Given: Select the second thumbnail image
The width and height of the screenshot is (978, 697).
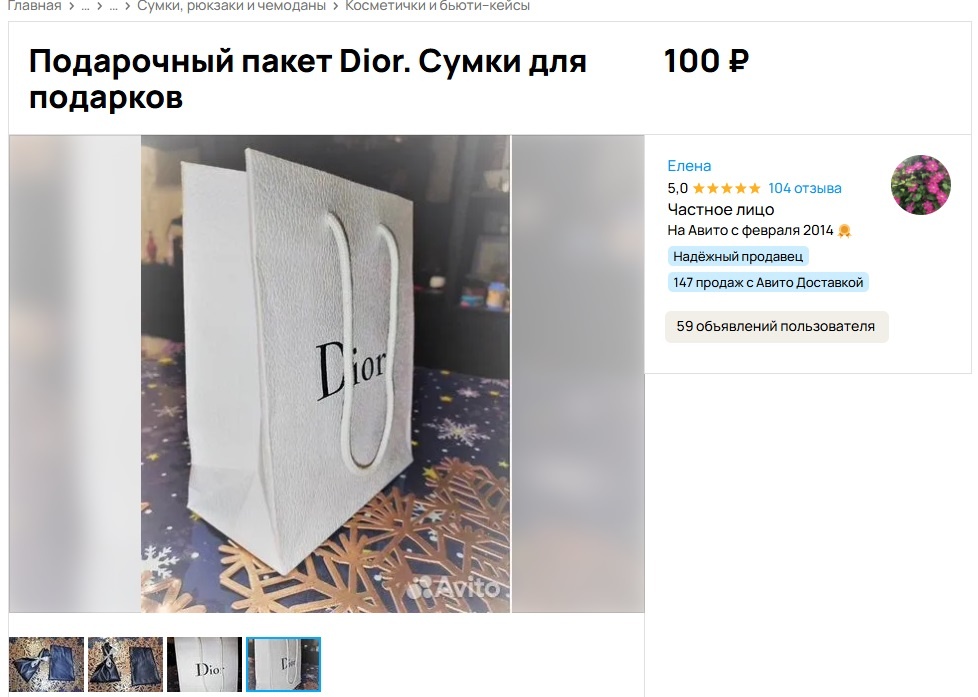Looking at the screenshot, I should pyautogui.click(x=125, y=664).
